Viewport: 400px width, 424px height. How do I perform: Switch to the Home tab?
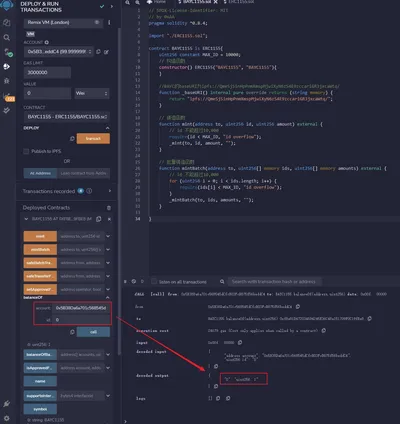(x=156, y=2)
